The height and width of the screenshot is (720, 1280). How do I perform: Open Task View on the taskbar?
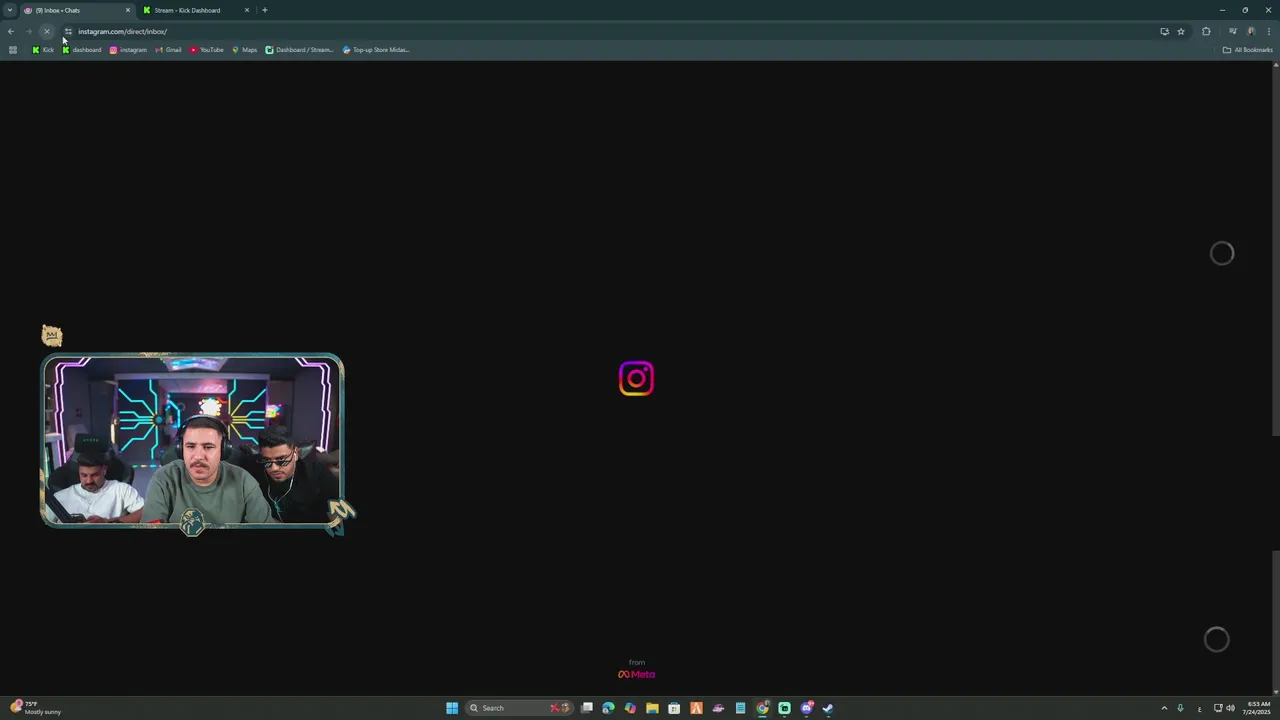(587, 708)
